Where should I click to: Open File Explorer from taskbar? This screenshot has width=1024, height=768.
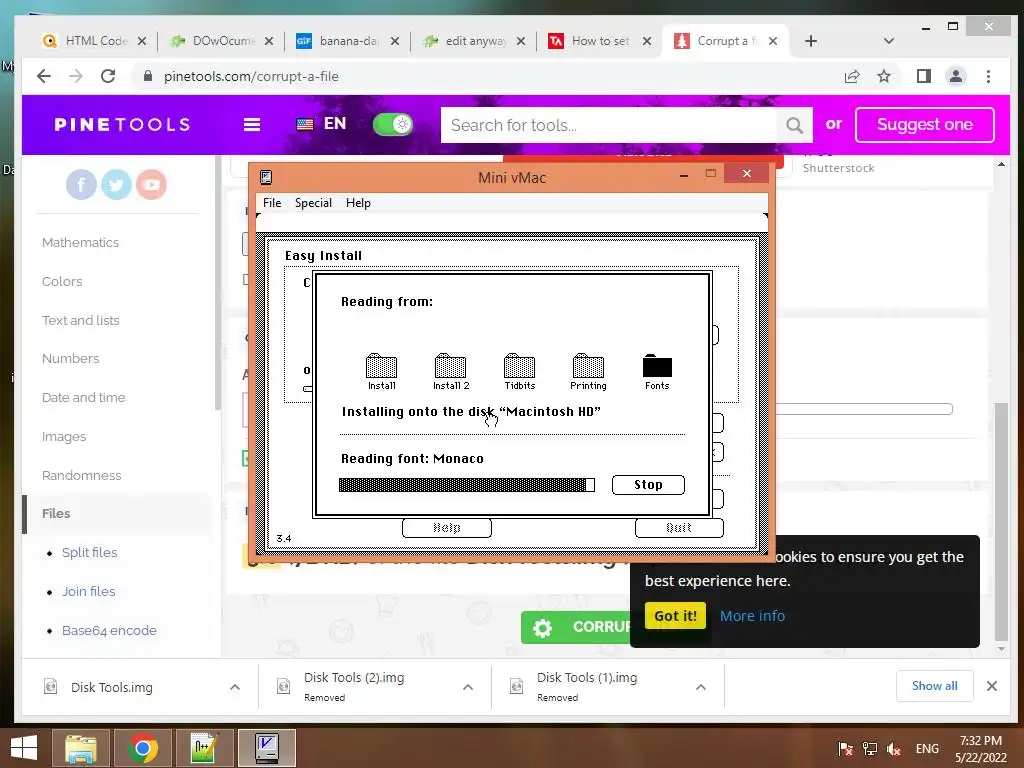click(82, 748)
